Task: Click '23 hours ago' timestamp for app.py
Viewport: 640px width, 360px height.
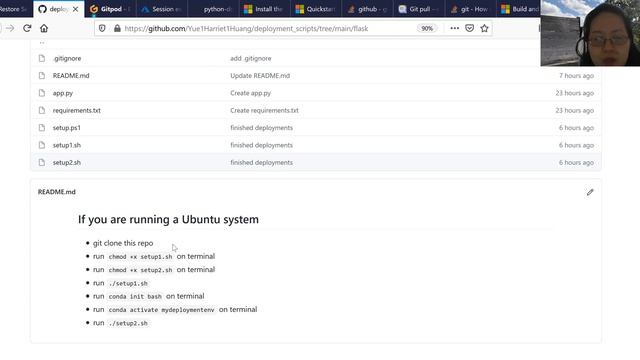Action: pyautogui.click(x=574, y=93)
